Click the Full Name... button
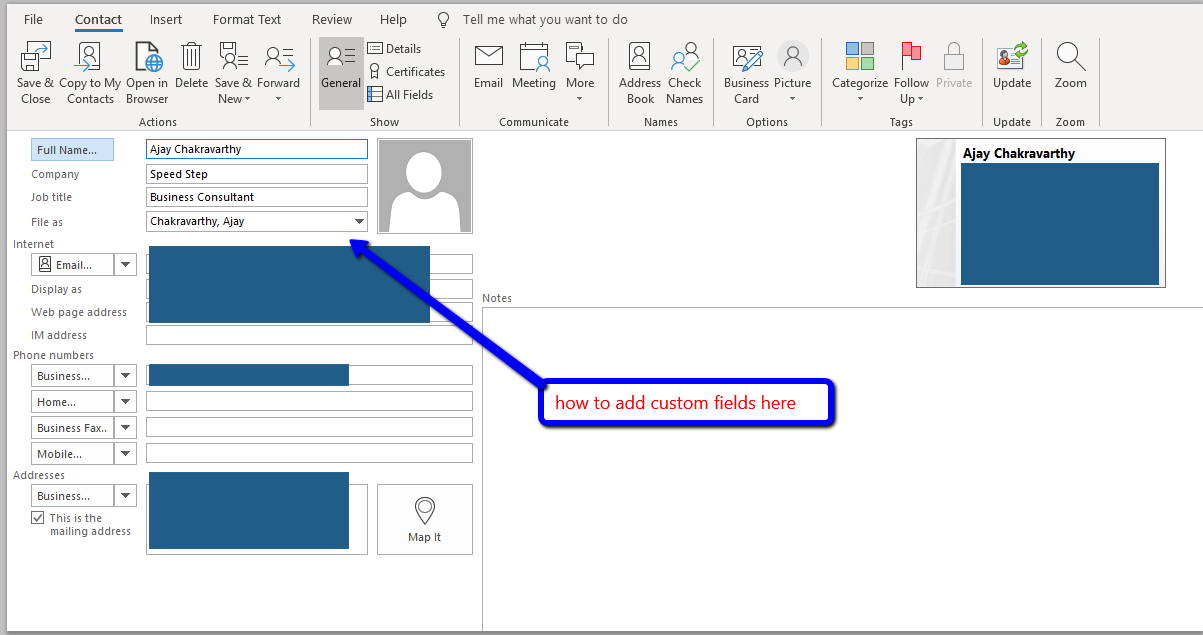Viewport: 1203px width, 635px height. click(x=72, y=150)
